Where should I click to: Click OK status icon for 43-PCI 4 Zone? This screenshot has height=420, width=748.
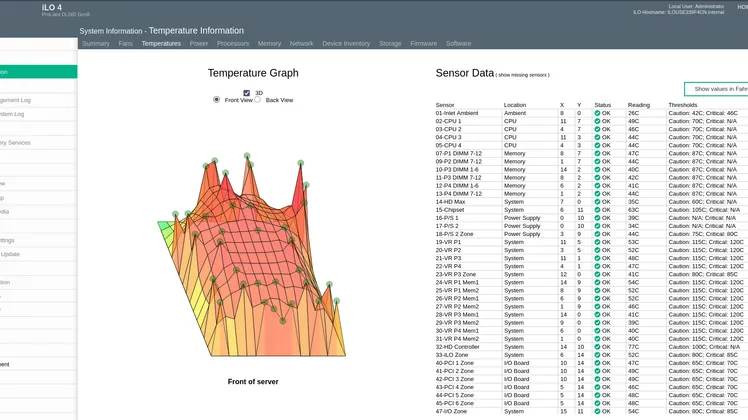tap(597, 387)
